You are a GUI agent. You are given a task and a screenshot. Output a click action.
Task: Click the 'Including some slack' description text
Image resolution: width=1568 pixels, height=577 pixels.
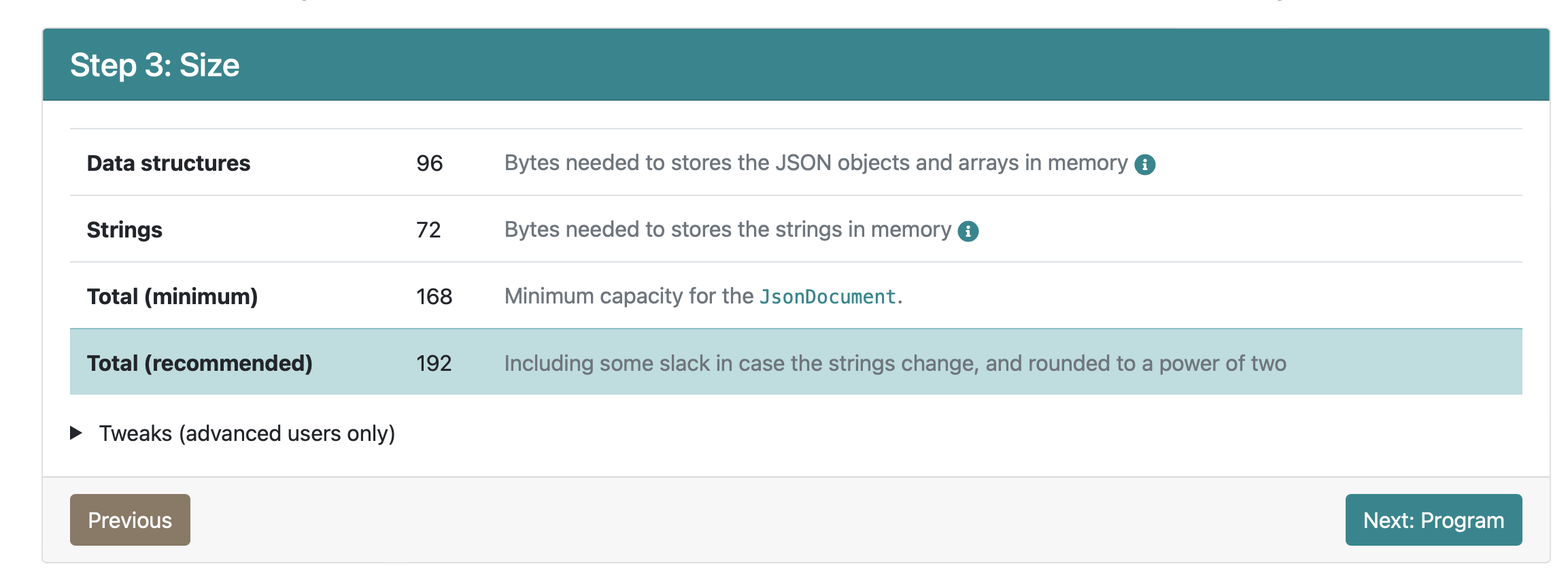tap(895, 363)
